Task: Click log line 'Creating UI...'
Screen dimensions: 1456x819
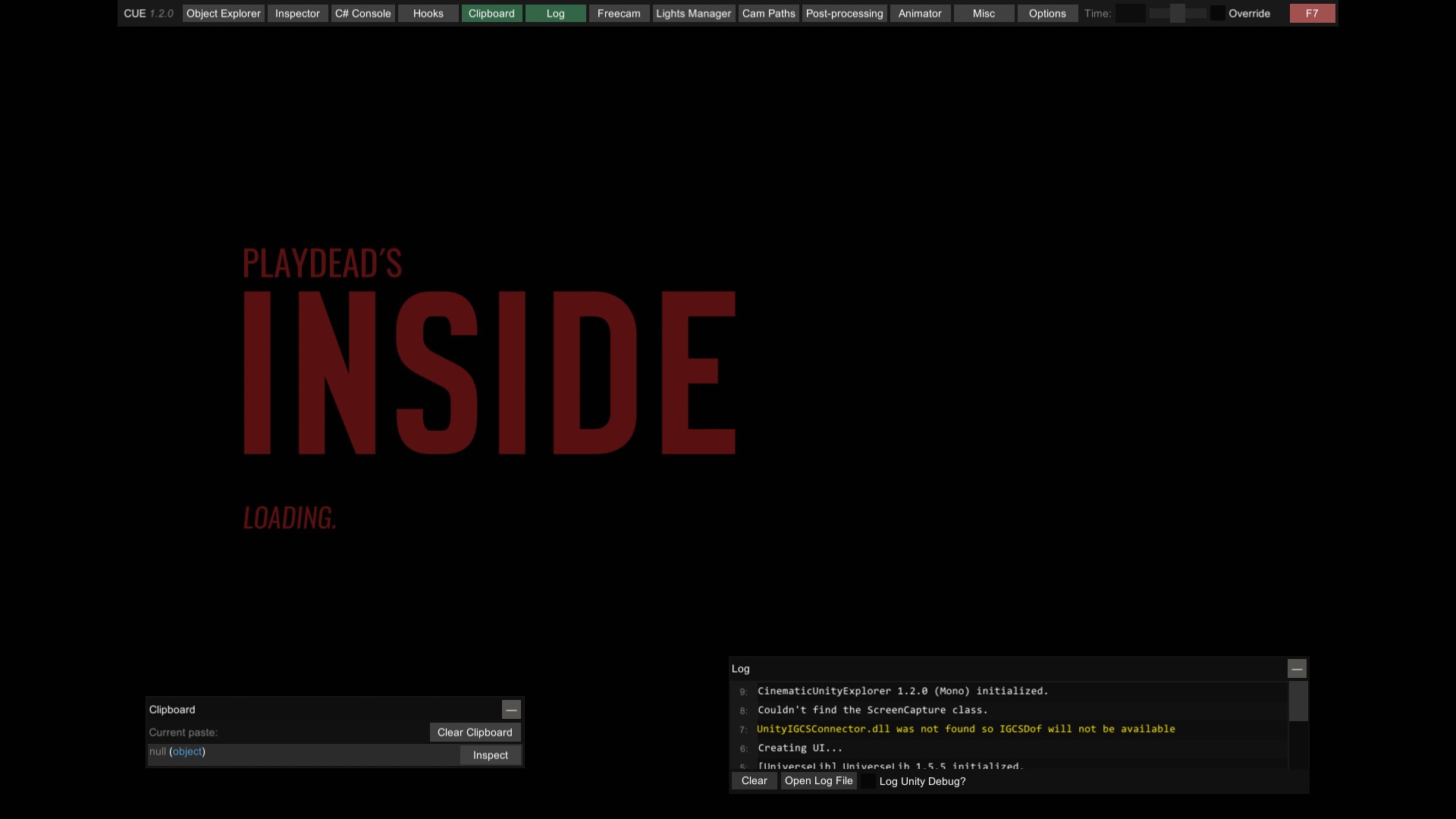Action: [800, 748]
